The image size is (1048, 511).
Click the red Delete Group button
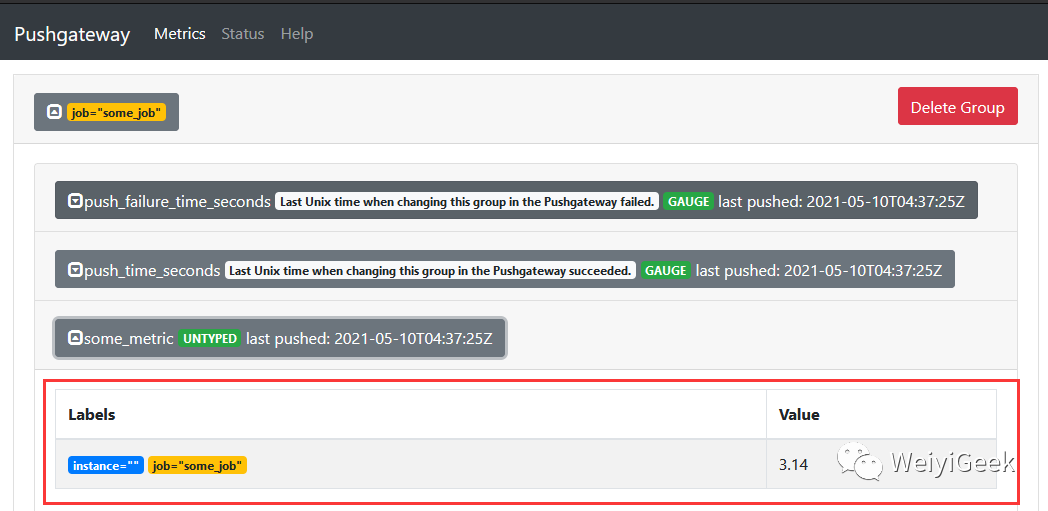click(958, 106)
